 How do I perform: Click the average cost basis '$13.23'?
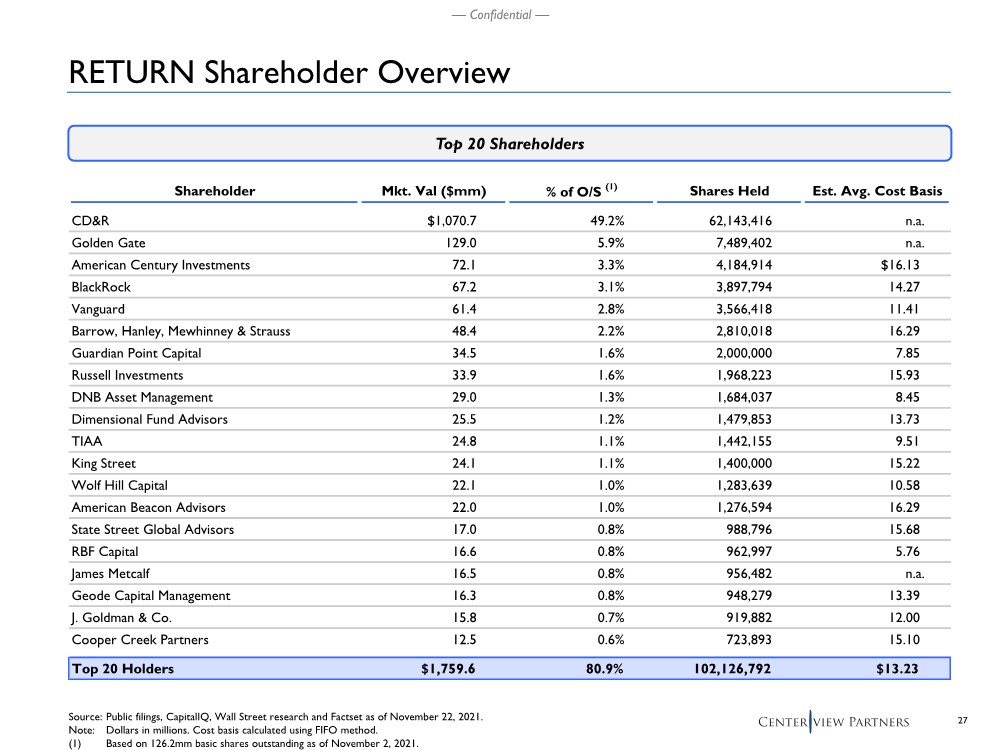(897, 668)
